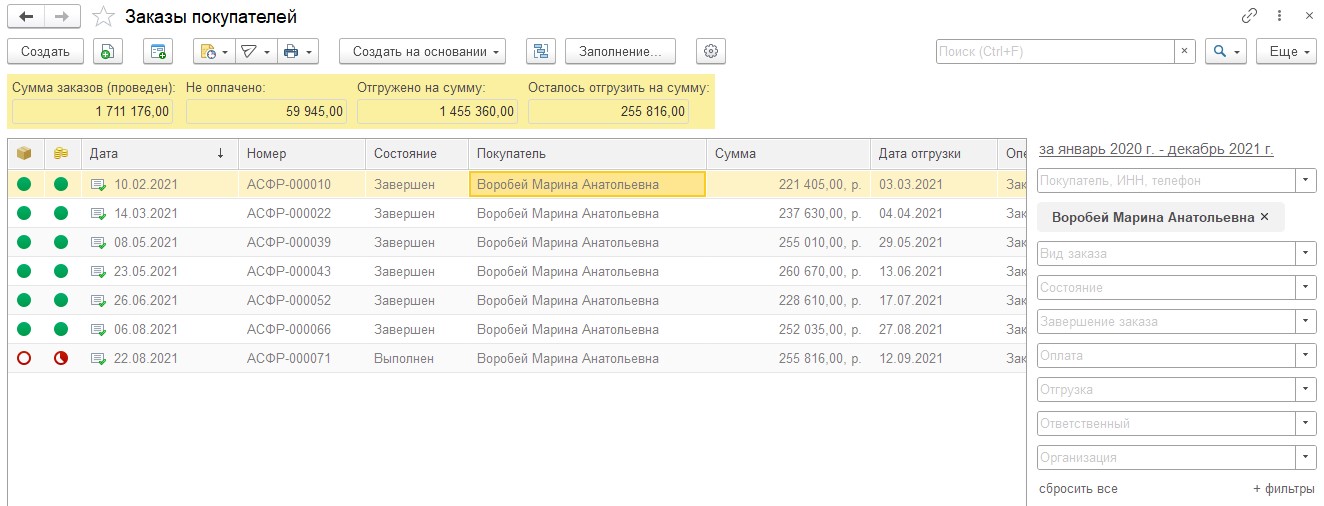Click the structure icon before Заполнение
Viewport: 1324px width, 506px height.
tap(540, 51)
